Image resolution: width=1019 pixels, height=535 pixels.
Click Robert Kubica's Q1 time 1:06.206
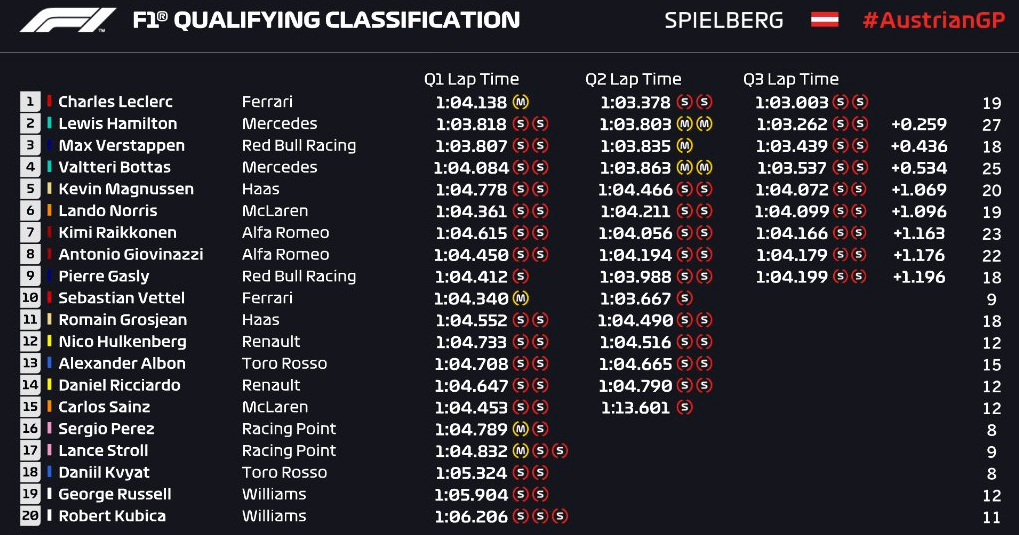click(x=471, y=516)
